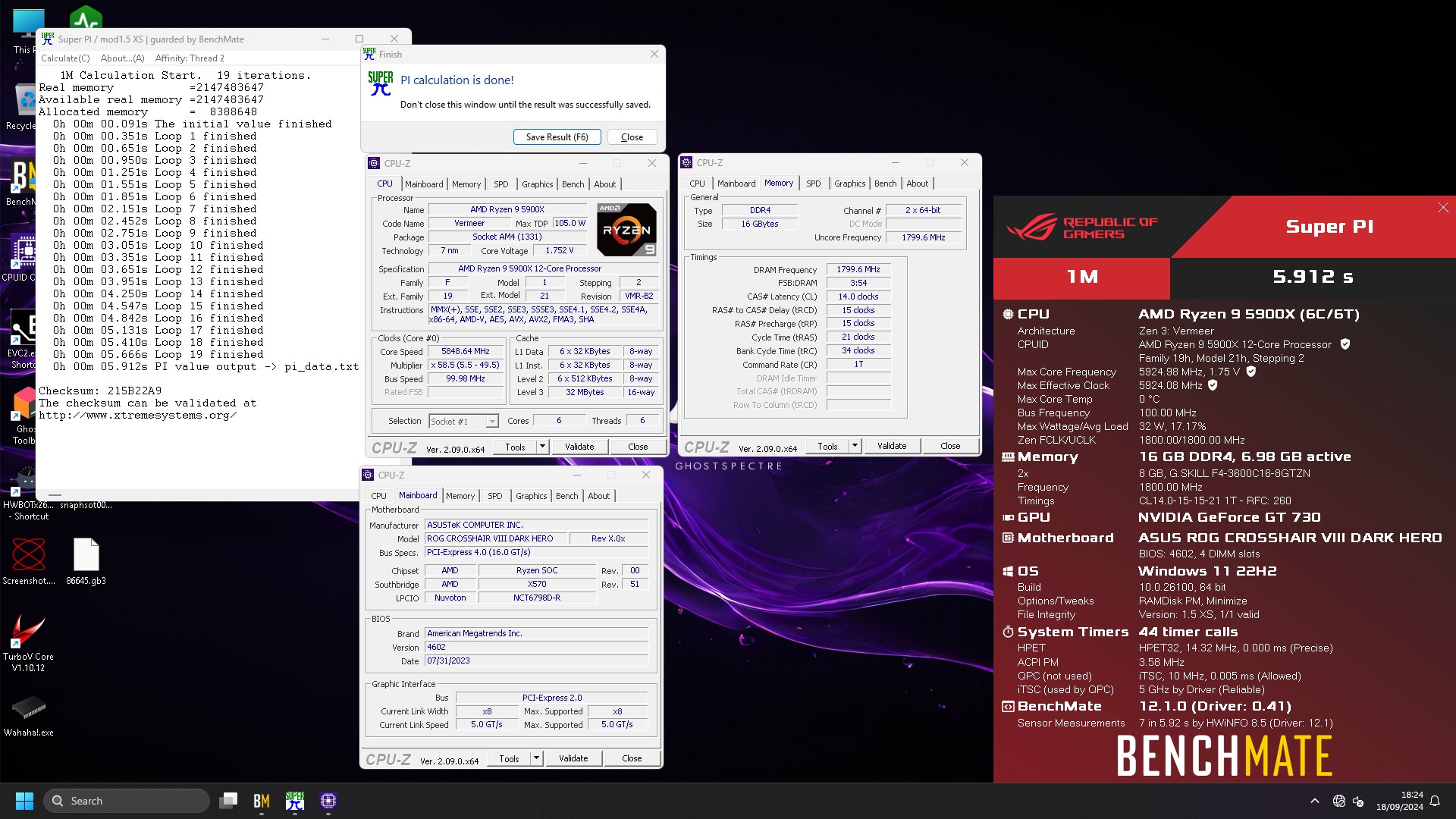Select the Recycle Bin desktop icon
The width and height of the screenshot is (1456, 819).
point(23,107)
